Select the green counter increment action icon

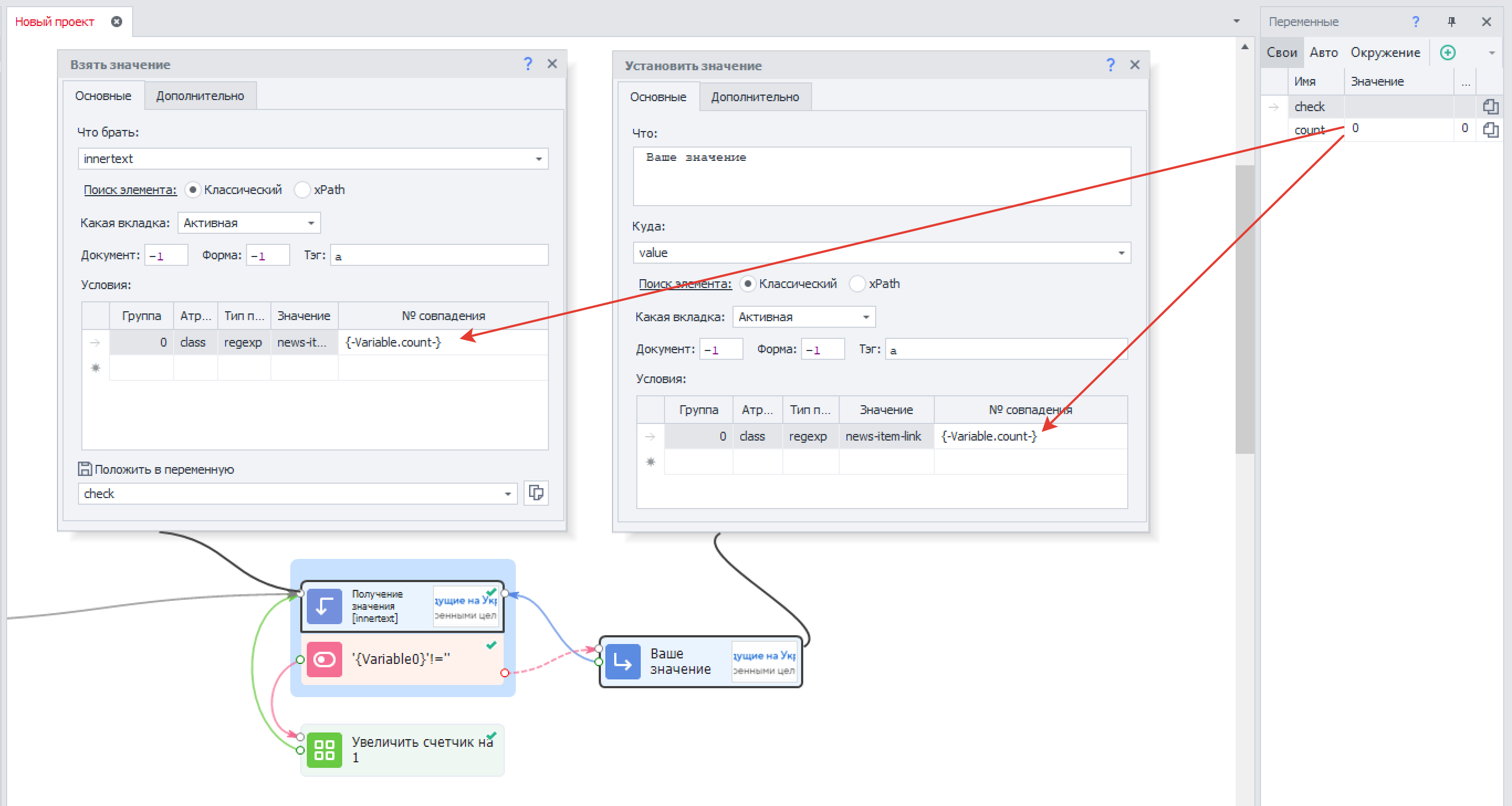(324, 750)
